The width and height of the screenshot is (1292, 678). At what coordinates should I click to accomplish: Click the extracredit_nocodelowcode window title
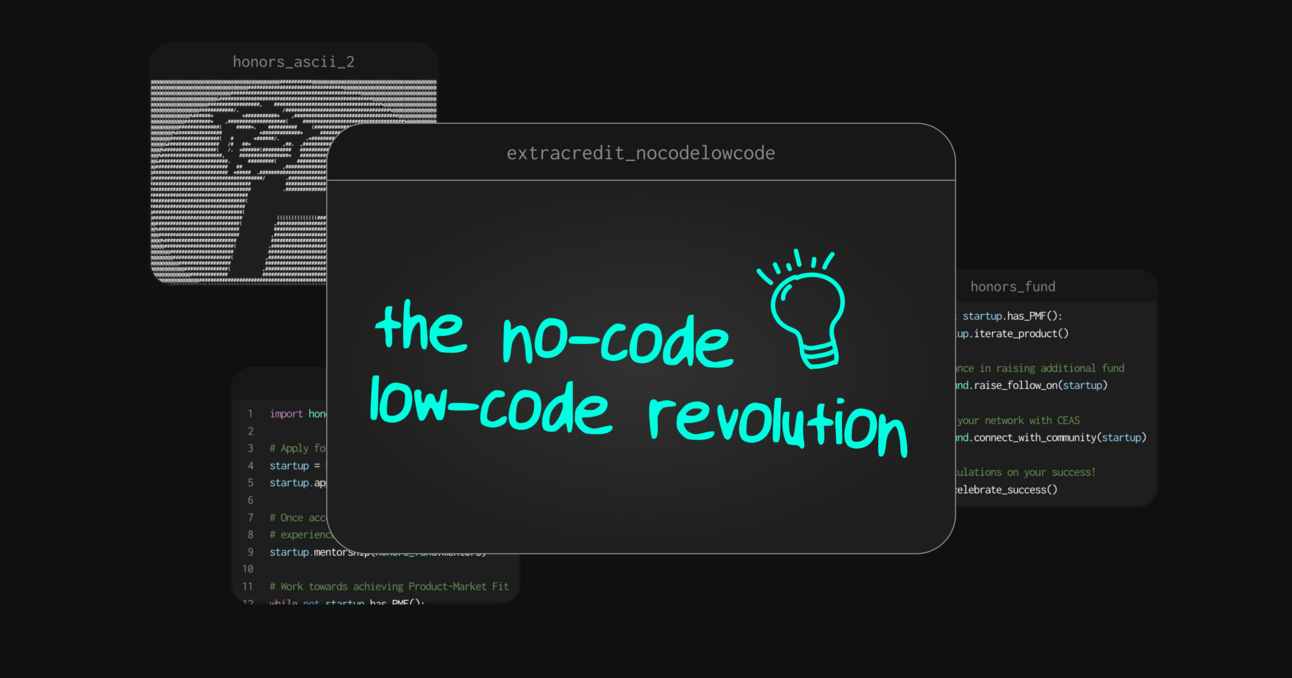[640, 153]
